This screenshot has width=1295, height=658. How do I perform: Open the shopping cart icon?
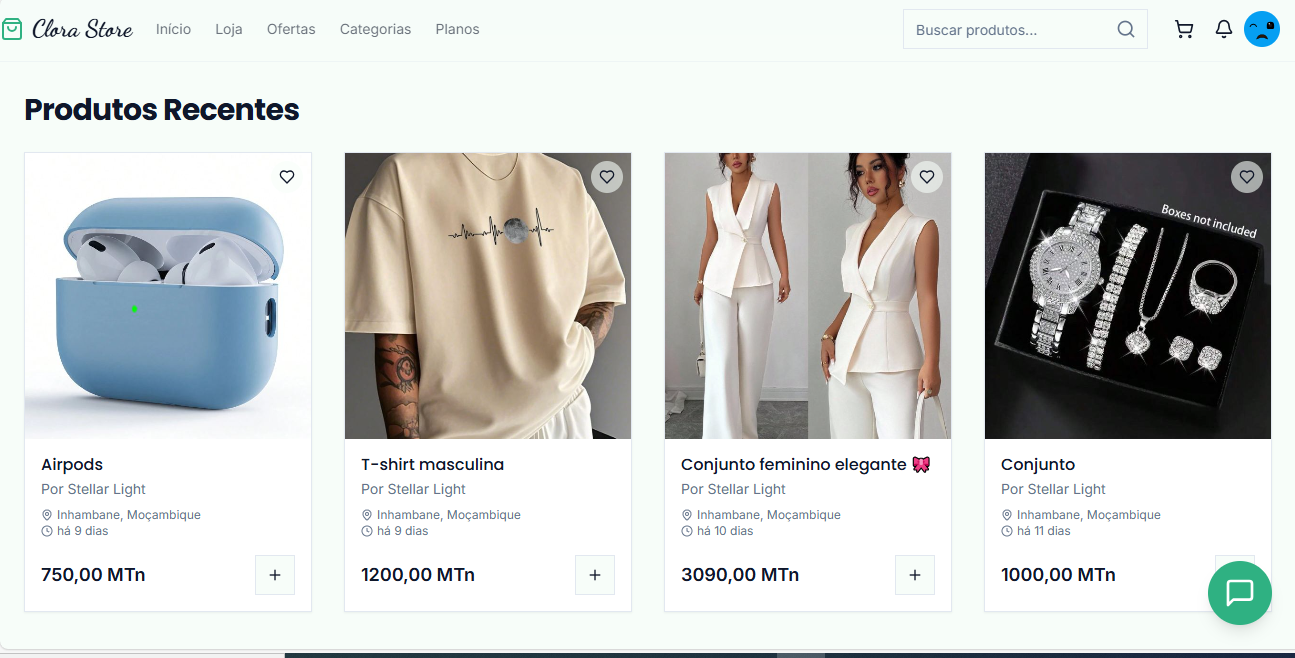(x=1184, y=29)
